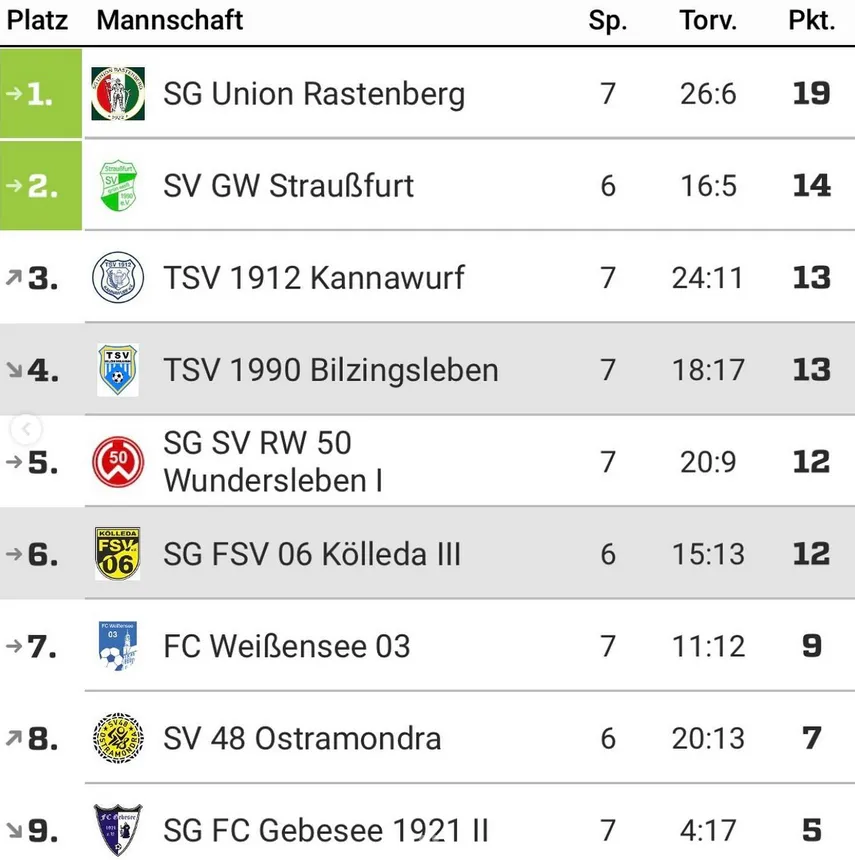Viewport: 855px width, 860px height.
Task: Click the SG FC Gebesee 1921 shield
Action: pos(118,830)
